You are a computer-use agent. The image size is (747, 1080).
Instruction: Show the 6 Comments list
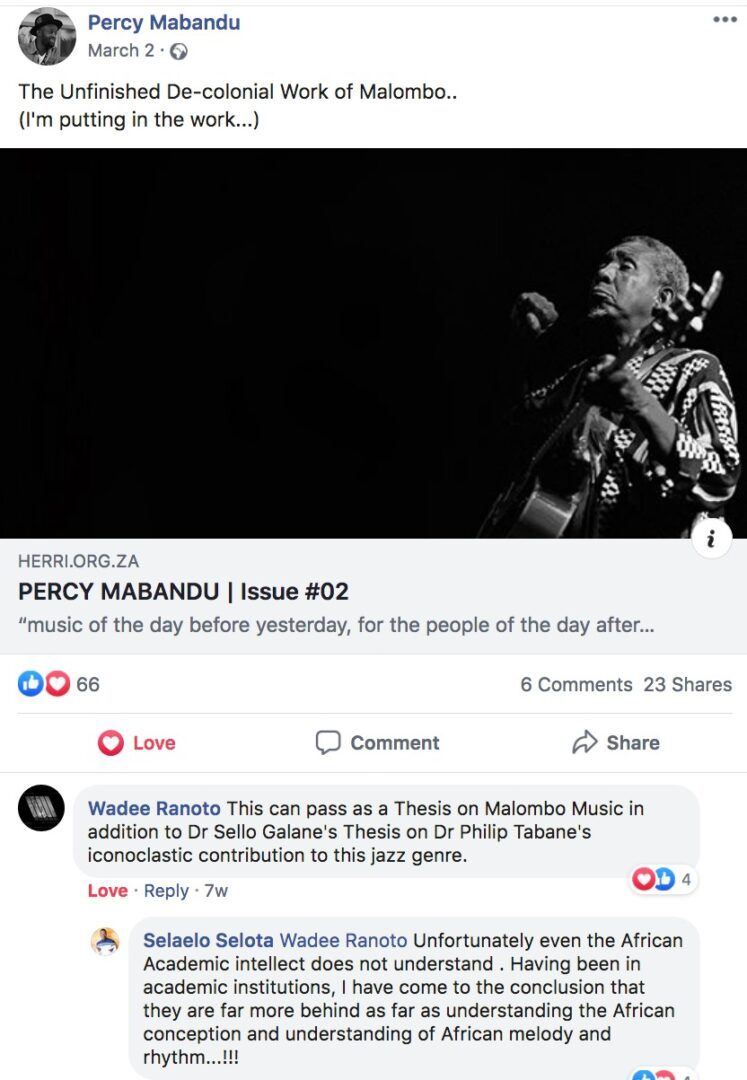pos(576,685)
